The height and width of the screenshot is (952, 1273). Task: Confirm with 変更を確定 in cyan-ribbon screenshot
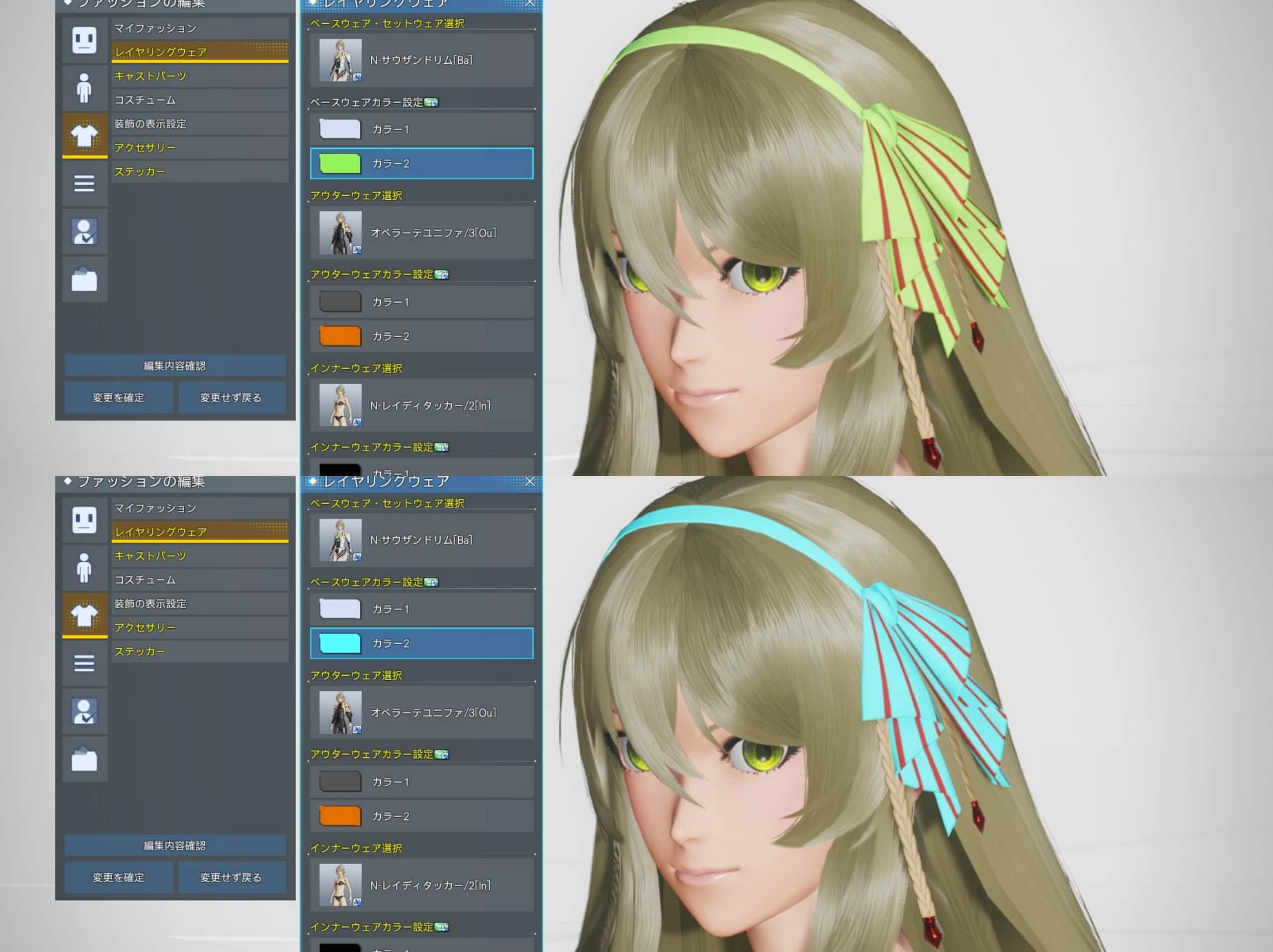(118, 877)
